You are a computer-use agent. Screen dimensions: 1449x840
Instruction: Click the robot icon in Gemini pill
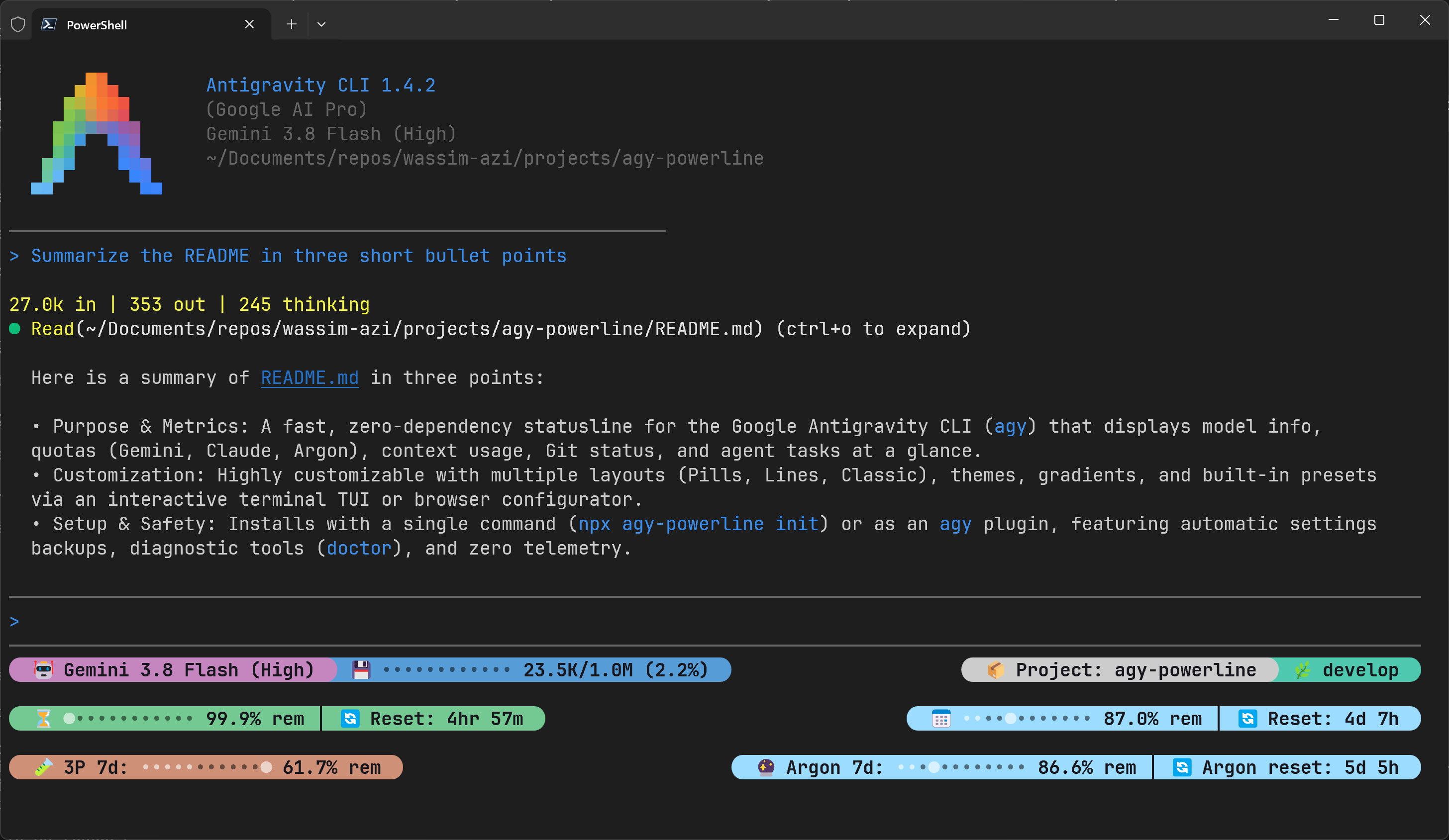pos(44,670)
